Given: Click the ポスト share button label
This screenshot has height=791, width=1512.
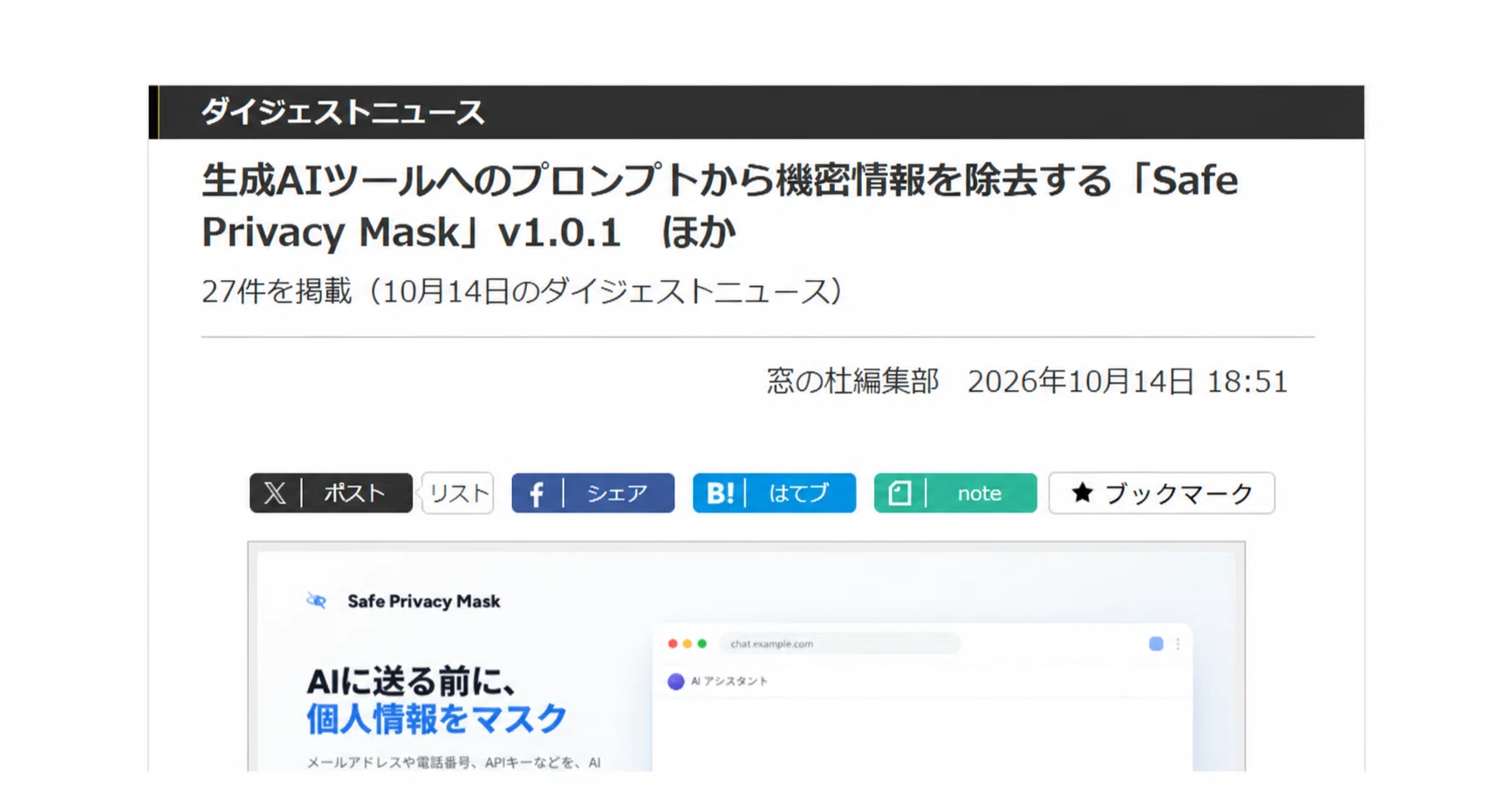Looking at the screenshot, I should point(354,494).
